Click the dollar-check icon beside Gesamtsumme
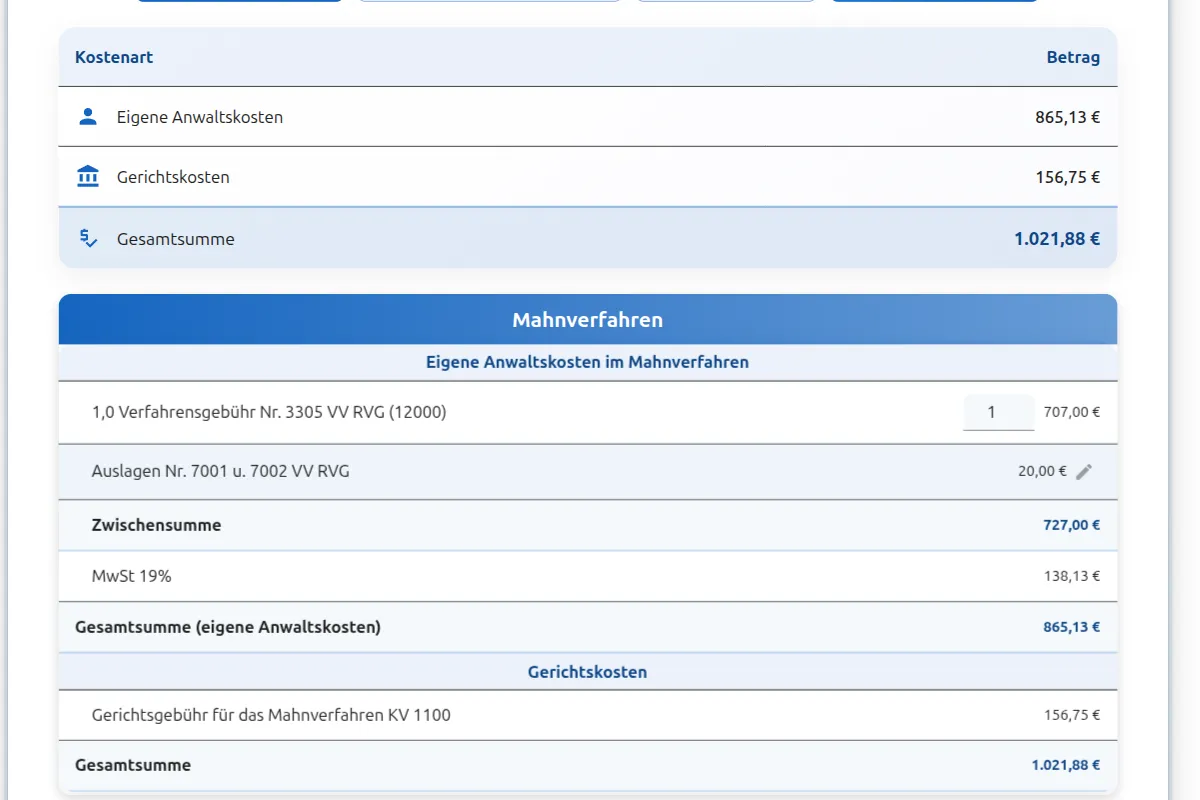 88,239
